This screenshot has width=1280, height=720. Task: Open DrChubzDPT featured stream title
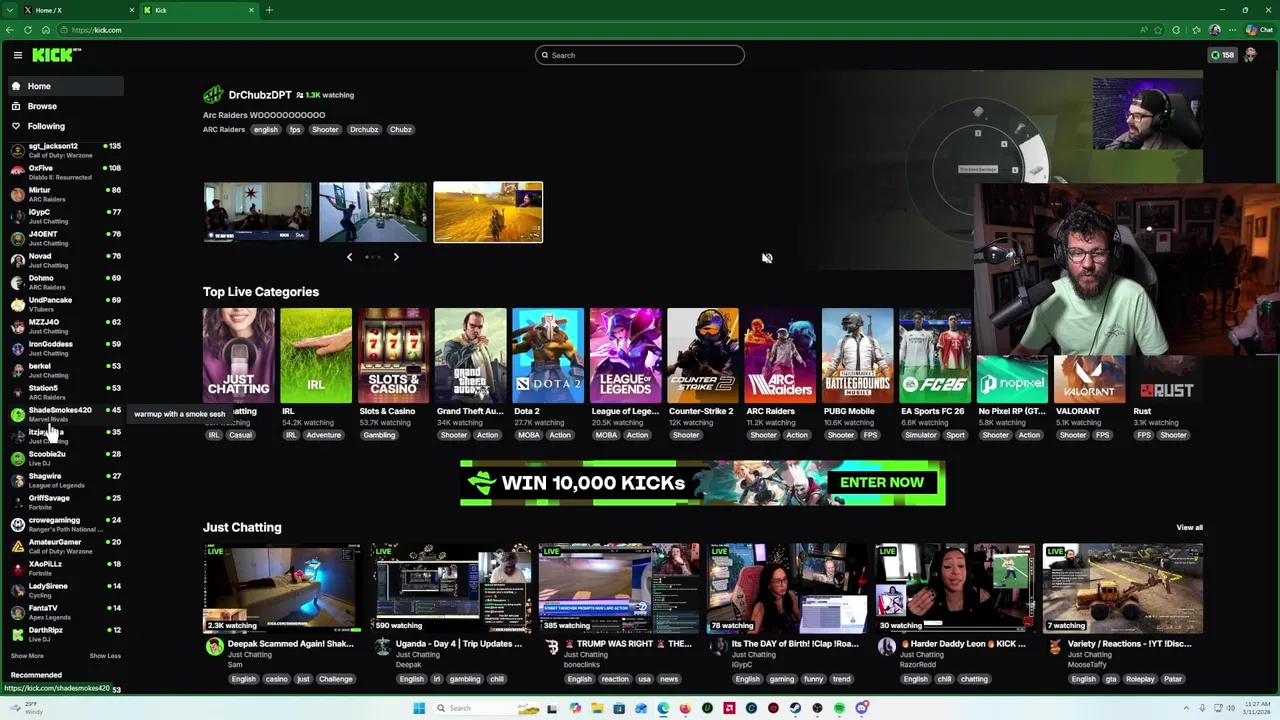click(264, 115)
